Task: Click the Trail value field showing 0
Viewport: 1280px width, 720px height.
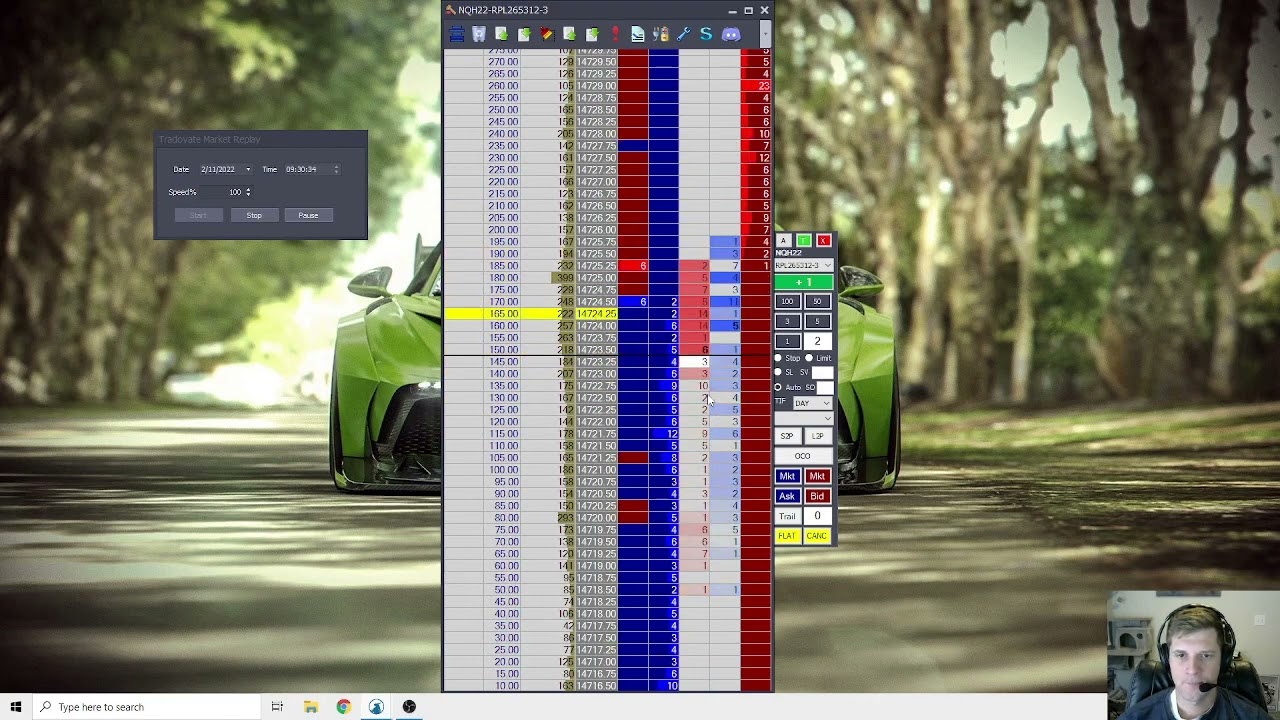Action: pos(817,516)
